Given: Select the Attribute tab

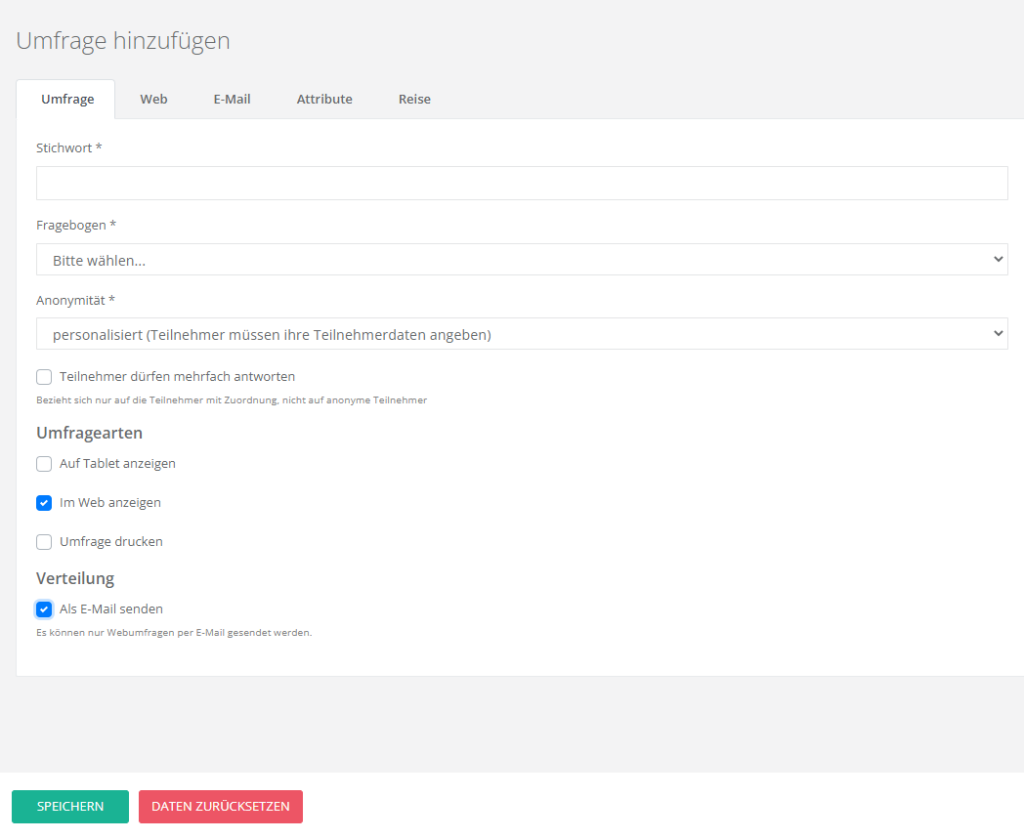Looking at the screenshot, I should coord(324,99).
